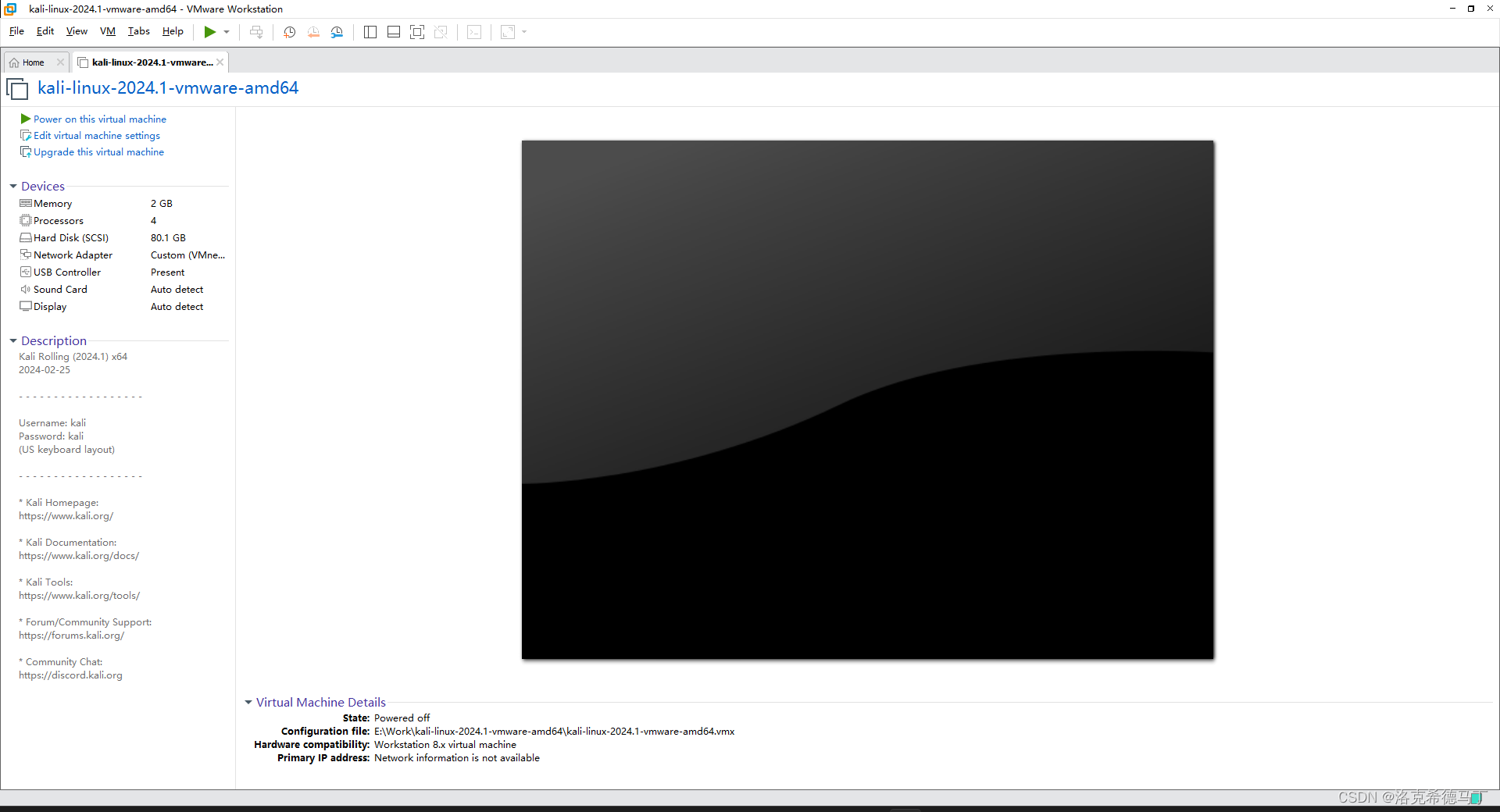This screenshot has height=812, width=1500.
Task: Click the VMware Workstation title bar app icon
Action: [11, 9]
